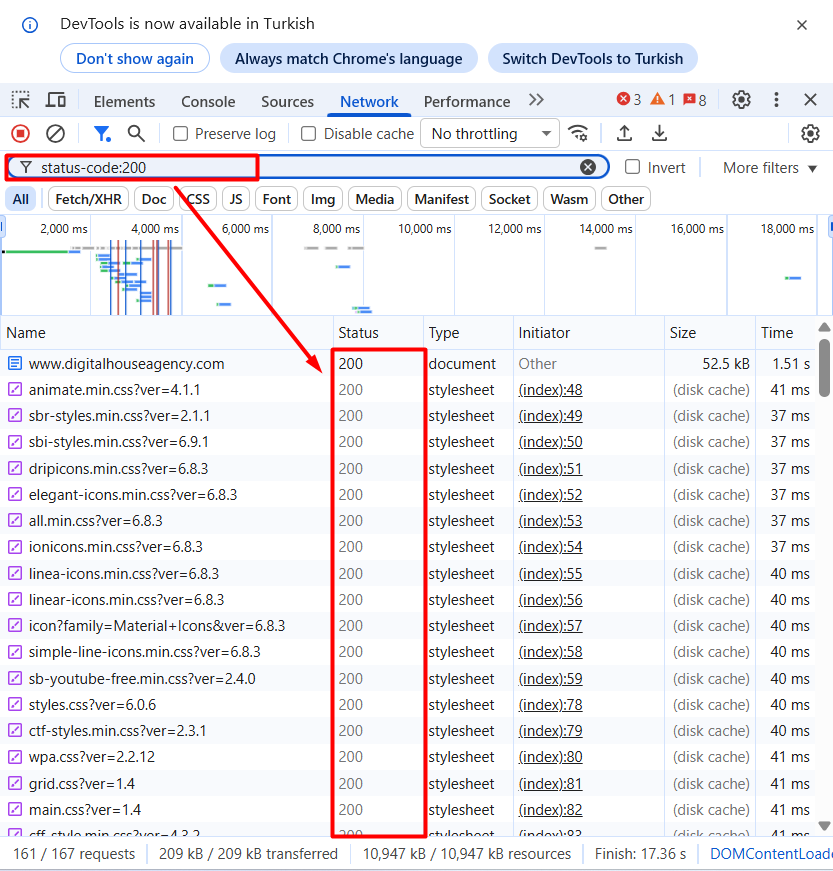Stop recording network log
This screenshot has height=871, width=833.
pos(20,133)
